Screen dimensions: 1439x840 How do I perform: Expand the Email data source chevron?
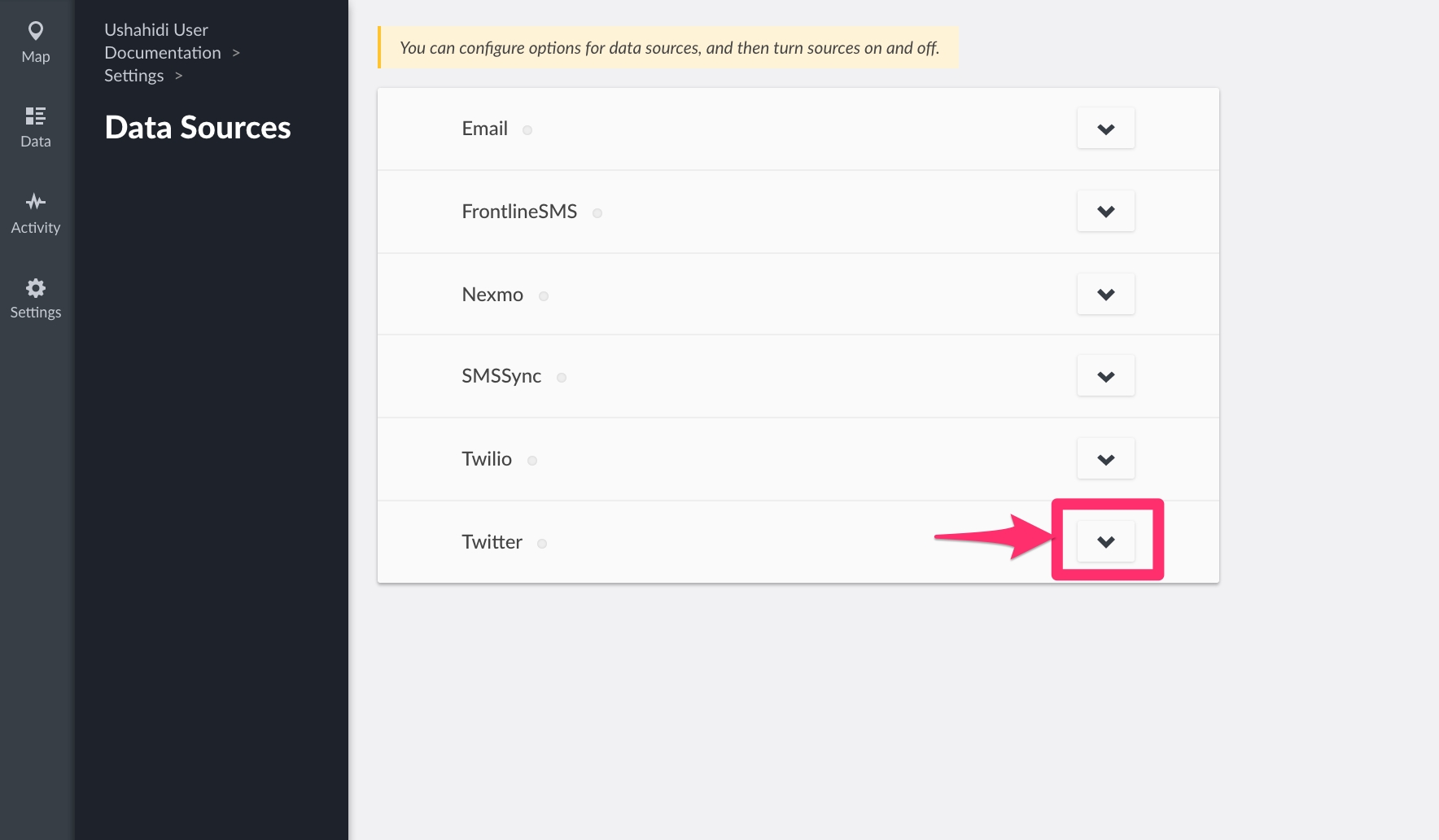[1105, 129]
